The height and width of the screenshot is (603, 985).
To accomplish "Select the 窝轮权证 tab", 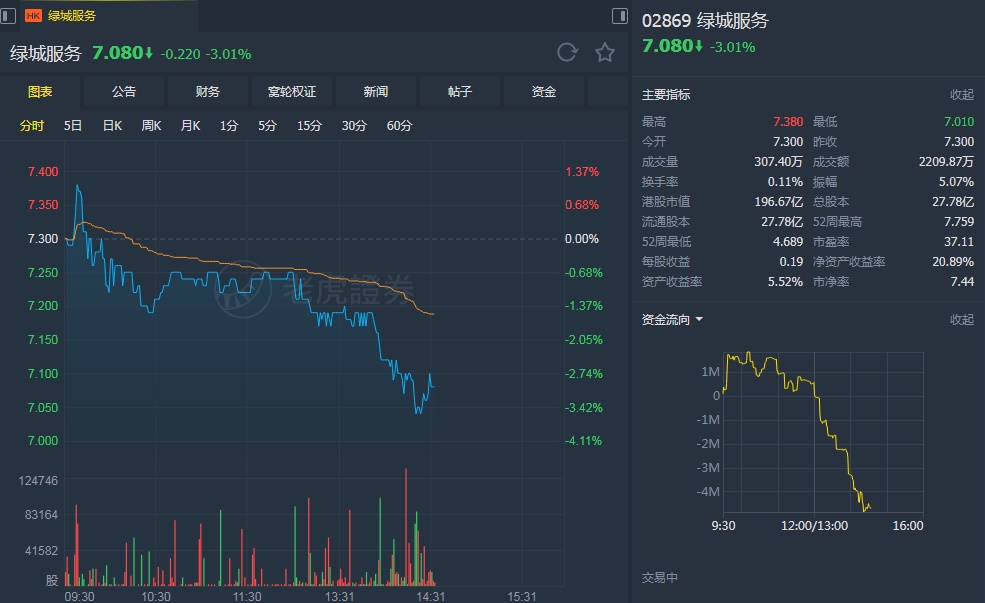I will click(292, 92).
